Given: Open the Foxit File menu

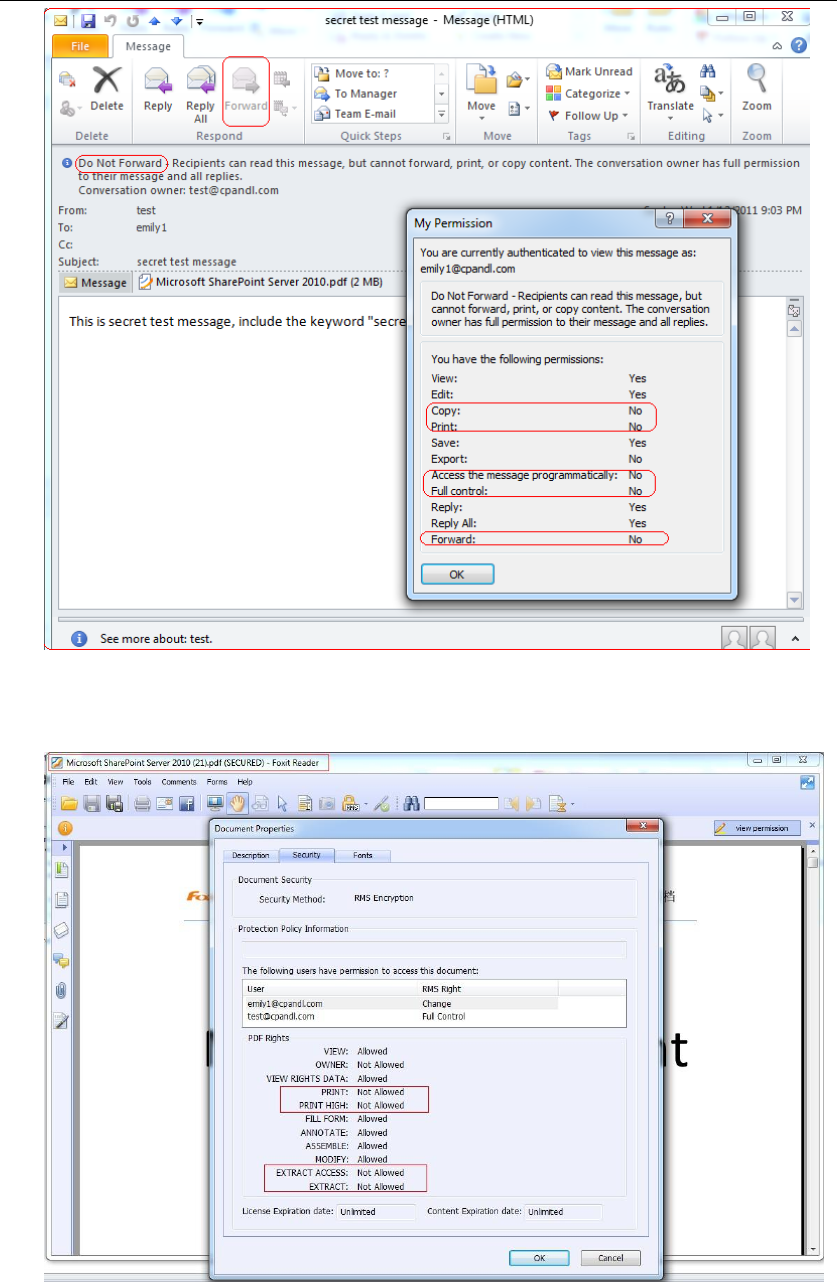Looking at the screenshot, I should (69, 781).
